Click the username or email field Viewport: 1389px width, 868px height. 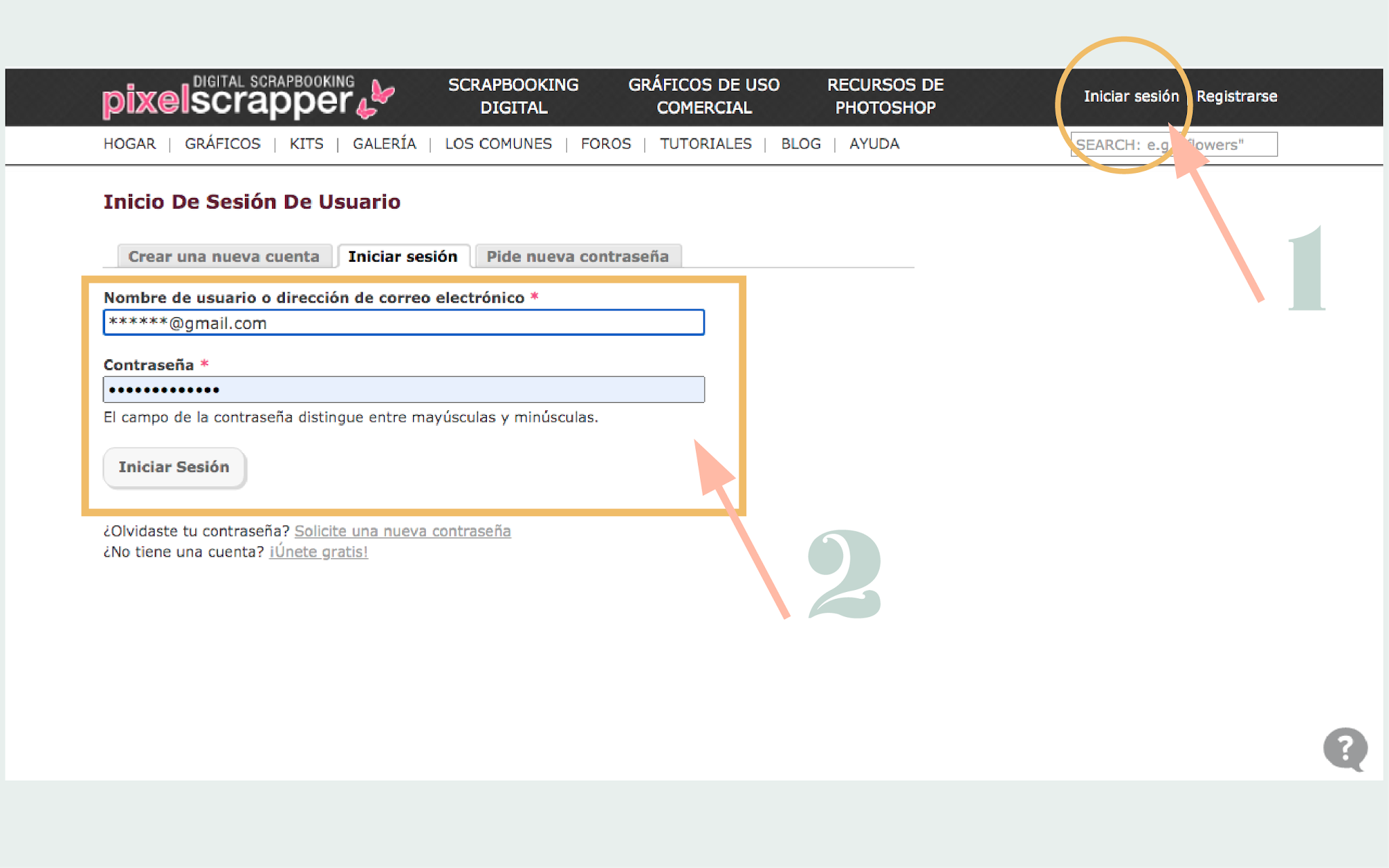pos(404,323)
